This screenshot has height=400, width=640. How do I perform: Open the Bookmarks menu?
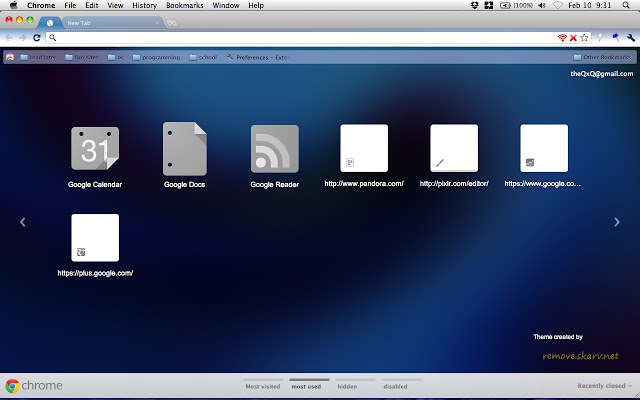(184, 5)
